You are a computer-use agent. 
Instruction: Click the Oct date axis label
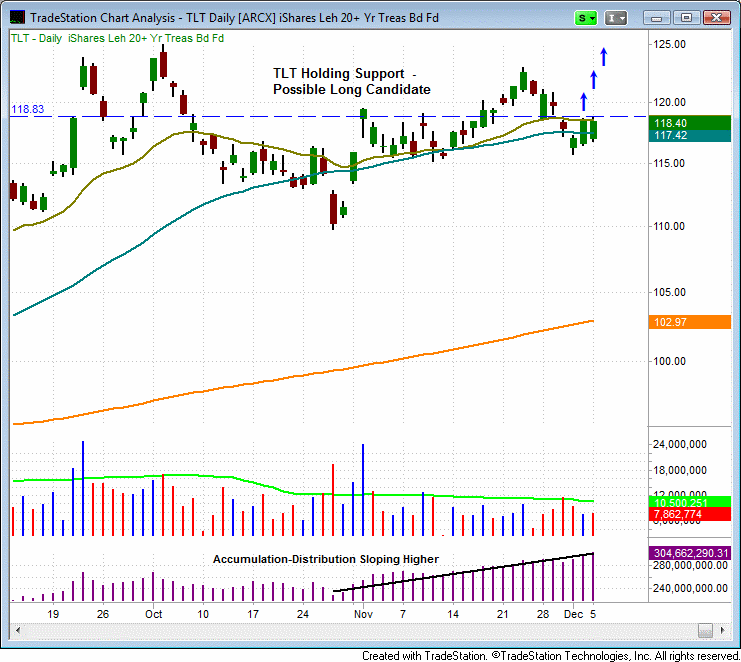(x=154, y=614)
